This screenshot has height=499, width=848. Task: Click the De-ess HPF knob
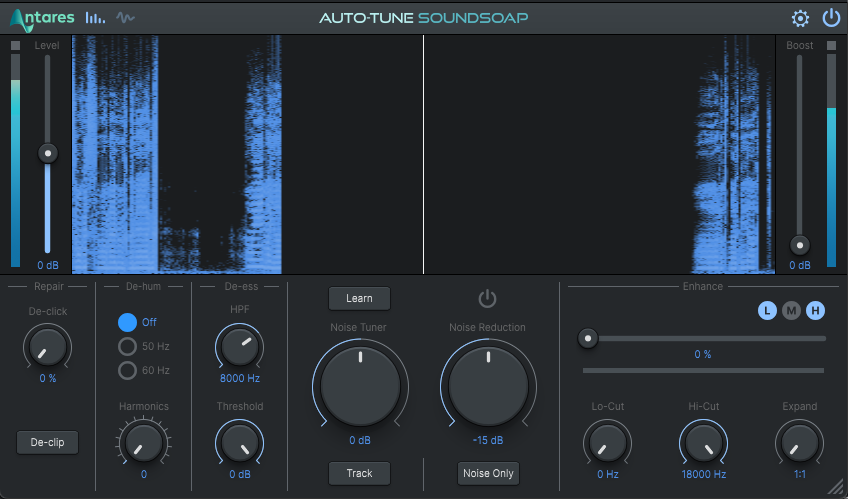240,347
